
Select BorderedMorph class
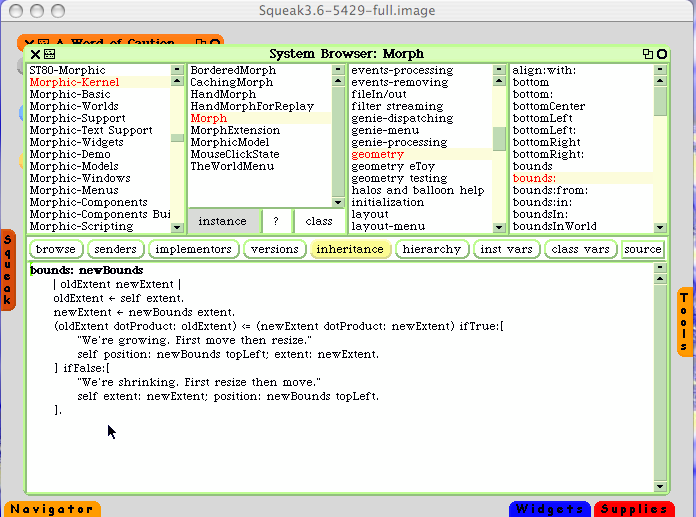pyautogui.click(x=260, y=70)
